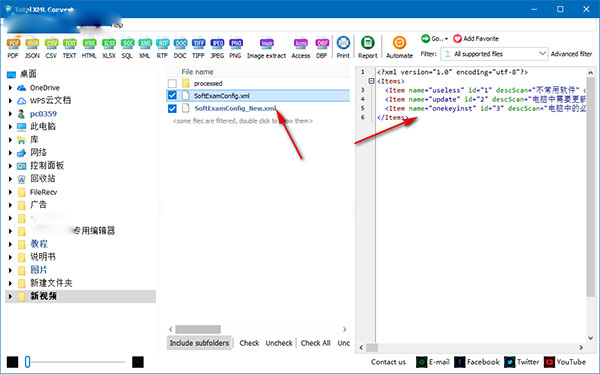The height and width of the screenshot is (374, 600).
Task: Choose SQL conversion icon
Action: [127, 48]
